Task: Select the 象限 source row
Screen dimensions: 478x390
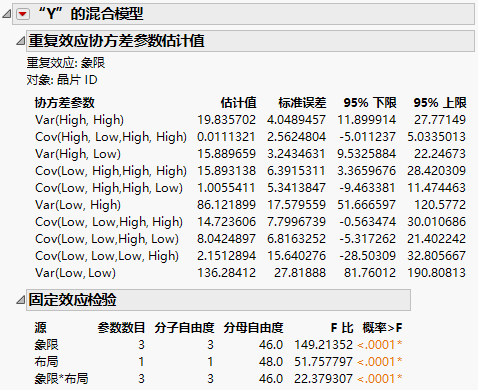Action: pyautogui.click(x=47, y=345)
